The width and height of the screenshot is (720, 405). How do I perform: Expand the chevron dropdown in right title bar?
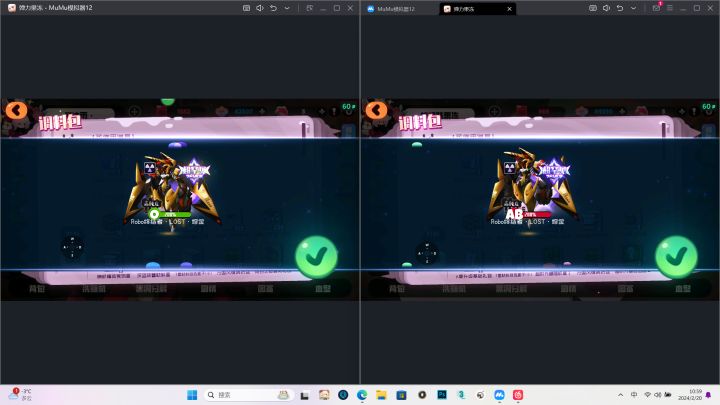(633, 8)
